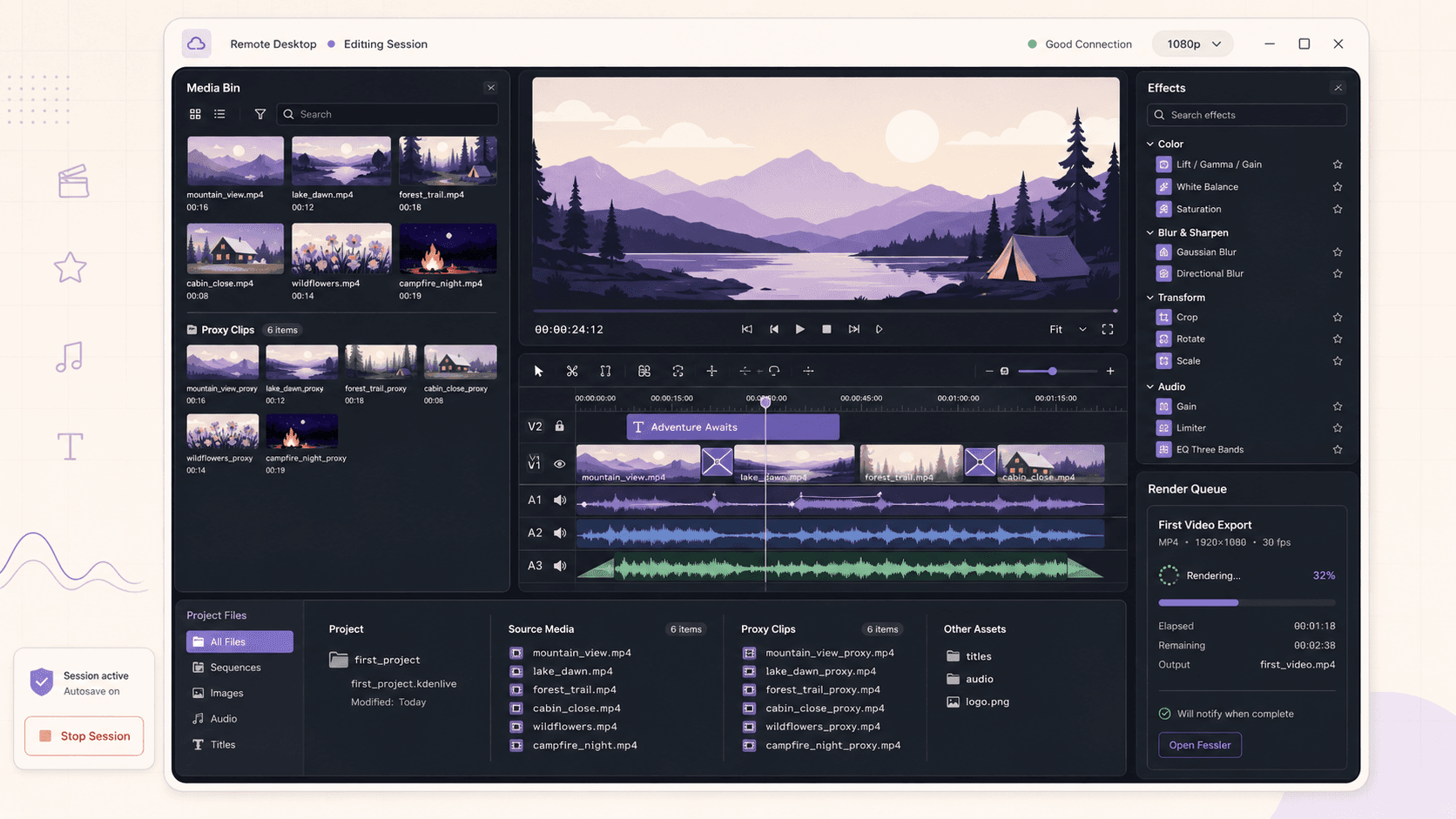Close the Media Bin panel
Screen dimensions: 1456x819
coord(491,88)
